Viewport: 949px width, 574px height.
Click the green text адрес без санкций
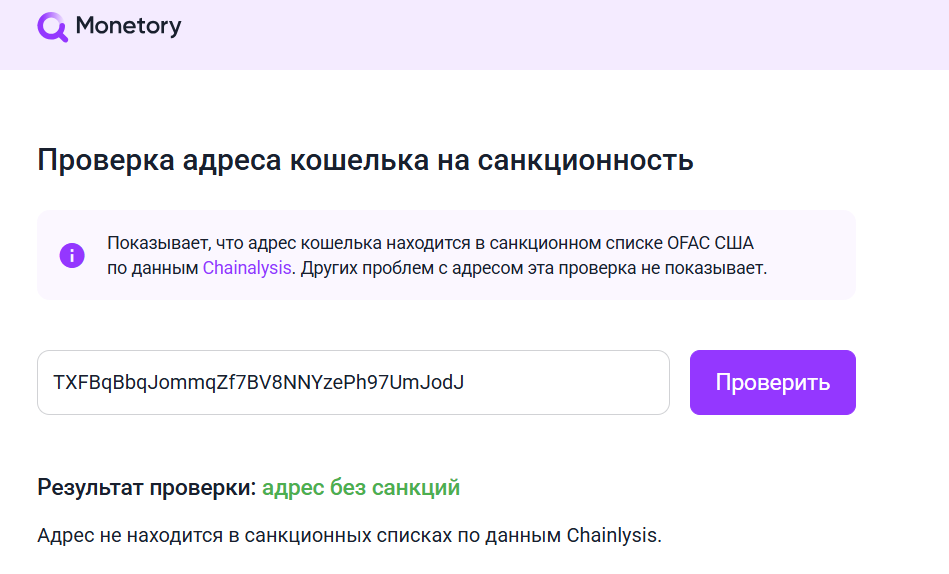(x=361, y=487)
